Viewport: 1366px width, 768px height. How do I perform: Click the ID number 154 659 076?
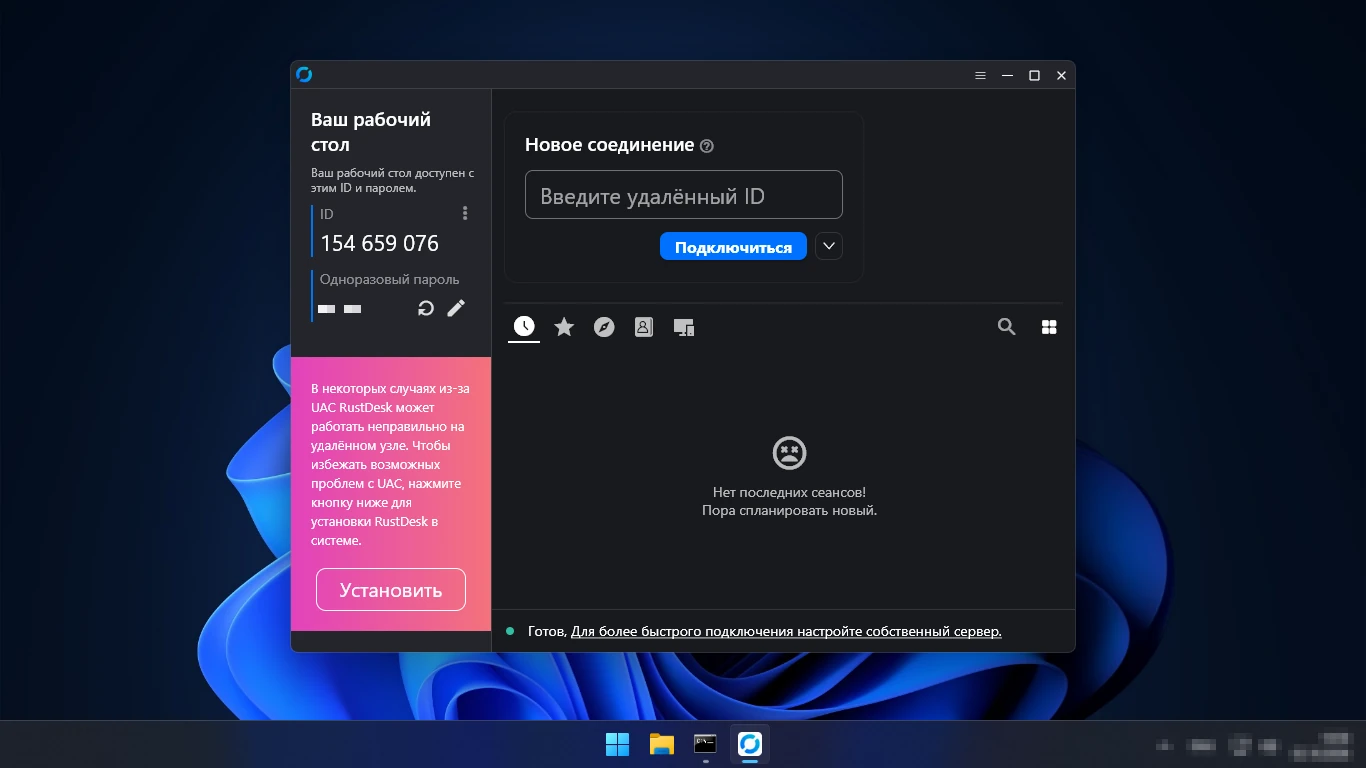click(x=379, y=243)
